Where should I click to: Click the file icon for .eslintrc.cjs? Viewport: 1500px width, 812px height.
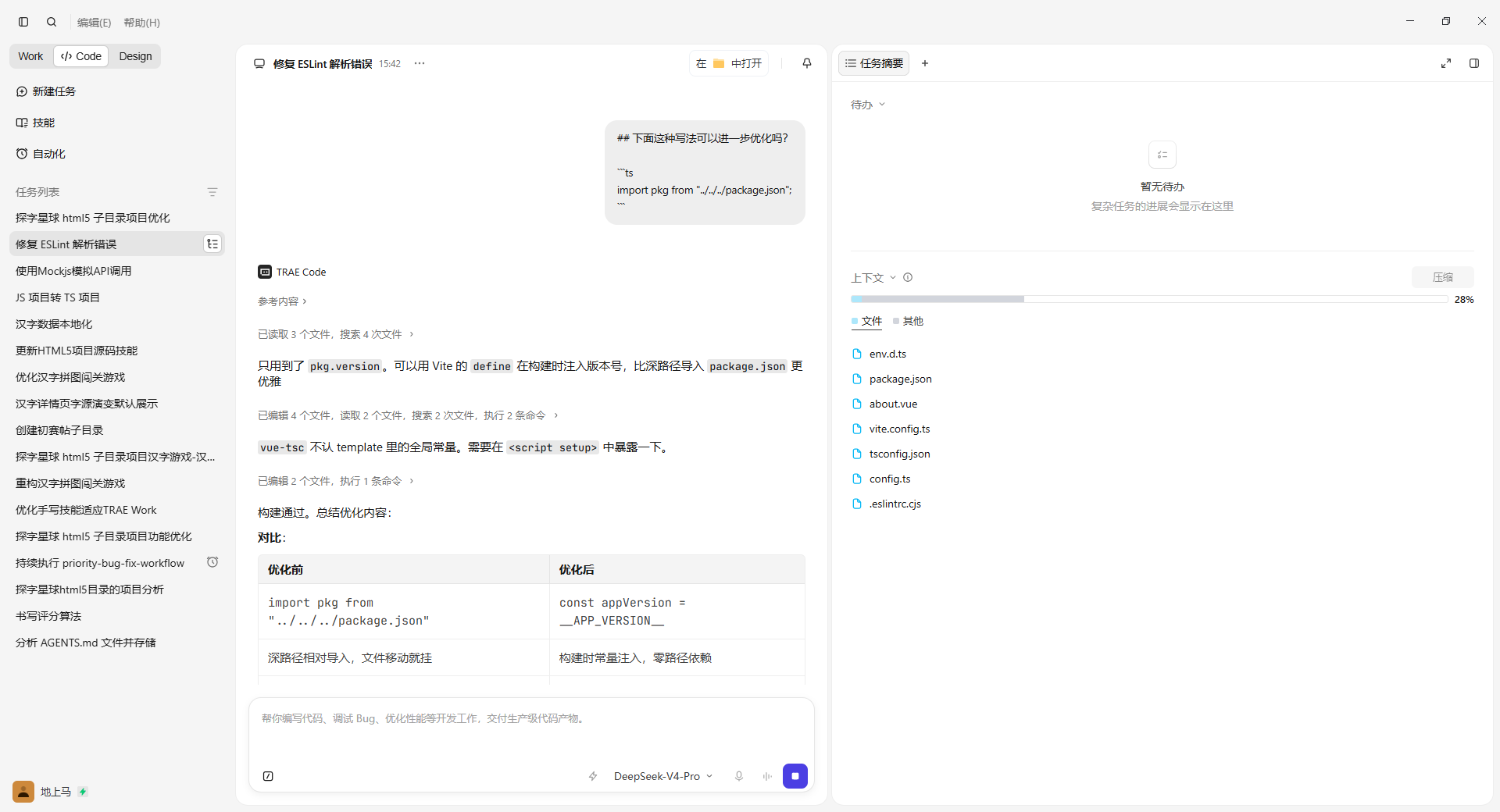pyautogui.click(x=857, y=504)
